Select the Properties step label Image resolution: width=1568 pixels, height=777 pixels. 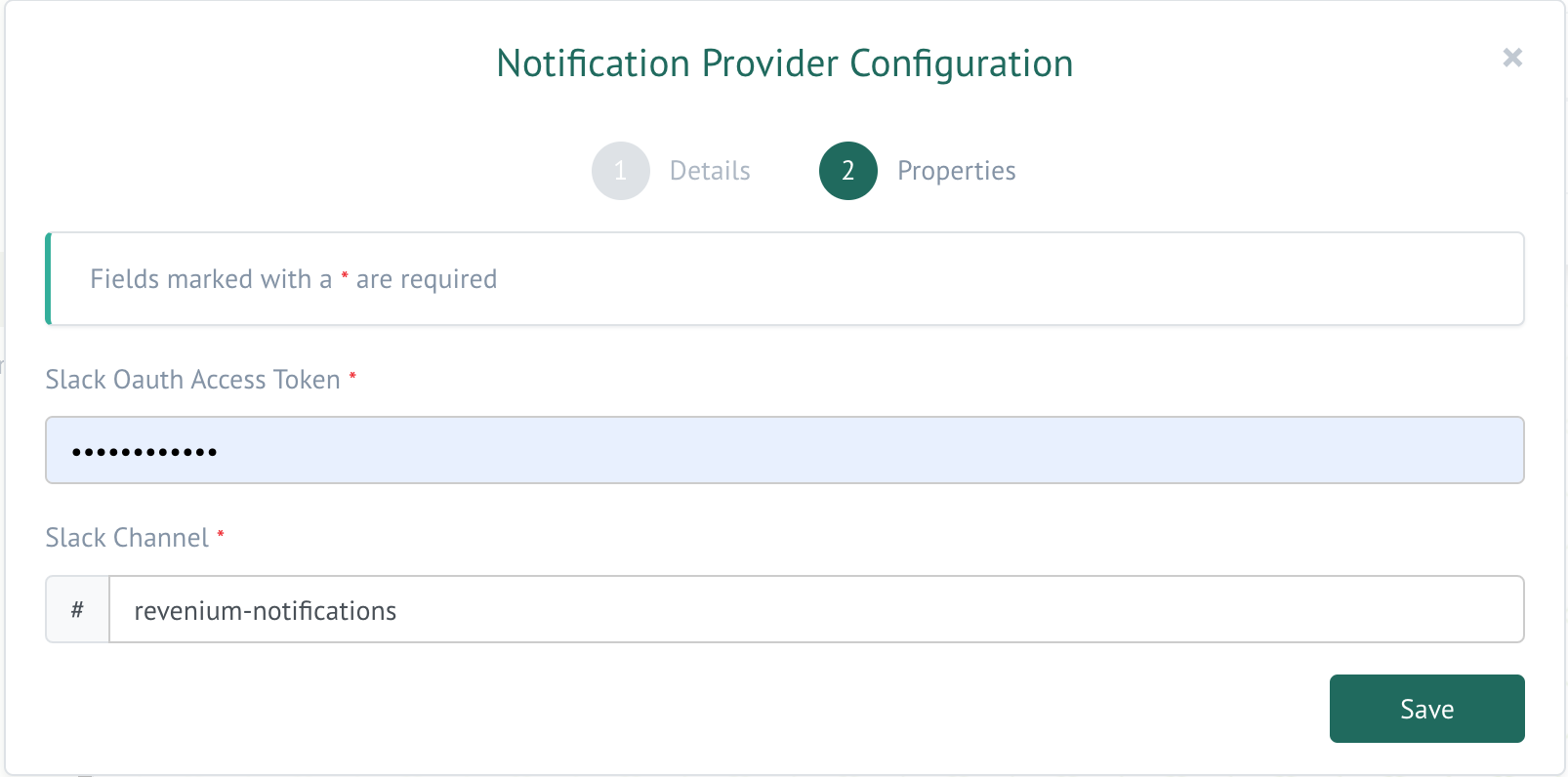pyautogui.click(x=956, y=171)
